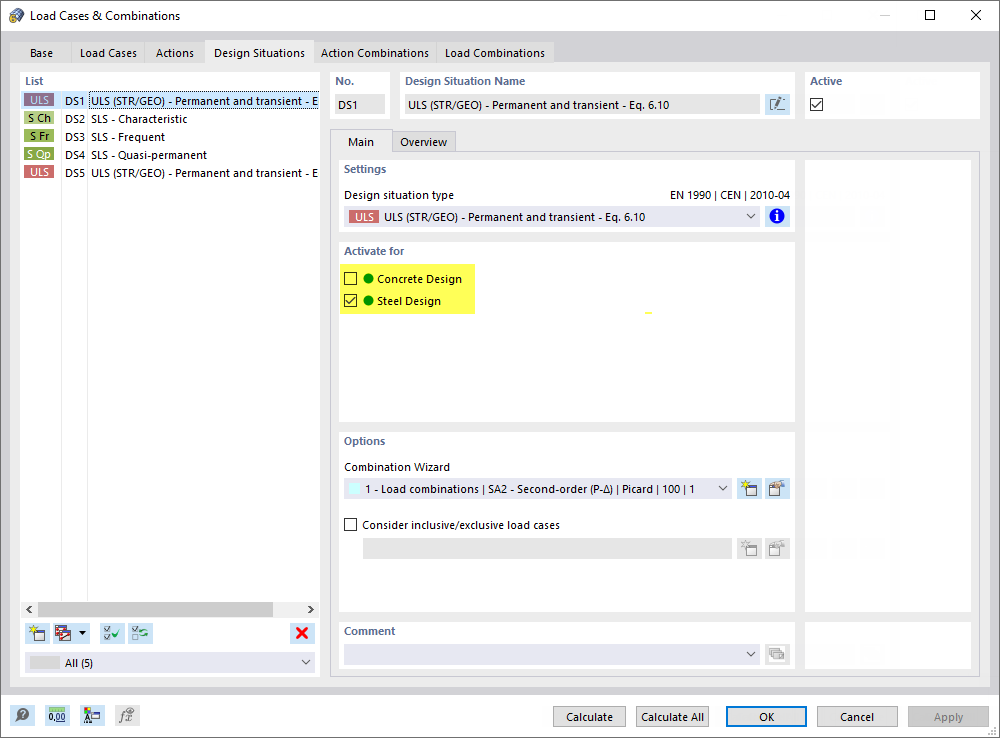Image resolution: width=1000 pixels, height=738 pixels.
Task: Open the comment library icon
Action: [777, 654]
